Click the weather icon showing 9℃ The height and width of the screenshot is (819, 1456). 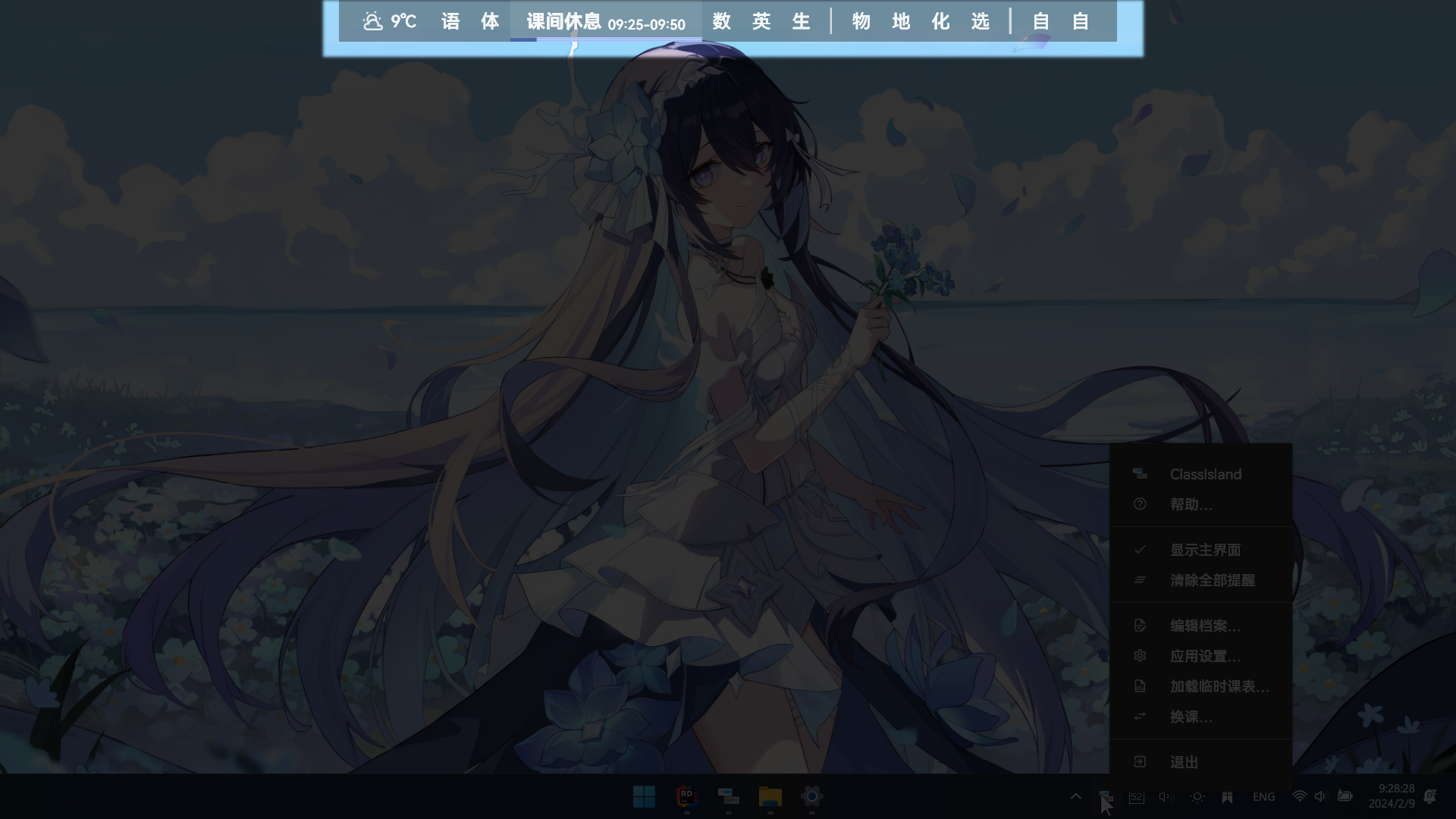(x=372, y=21)
